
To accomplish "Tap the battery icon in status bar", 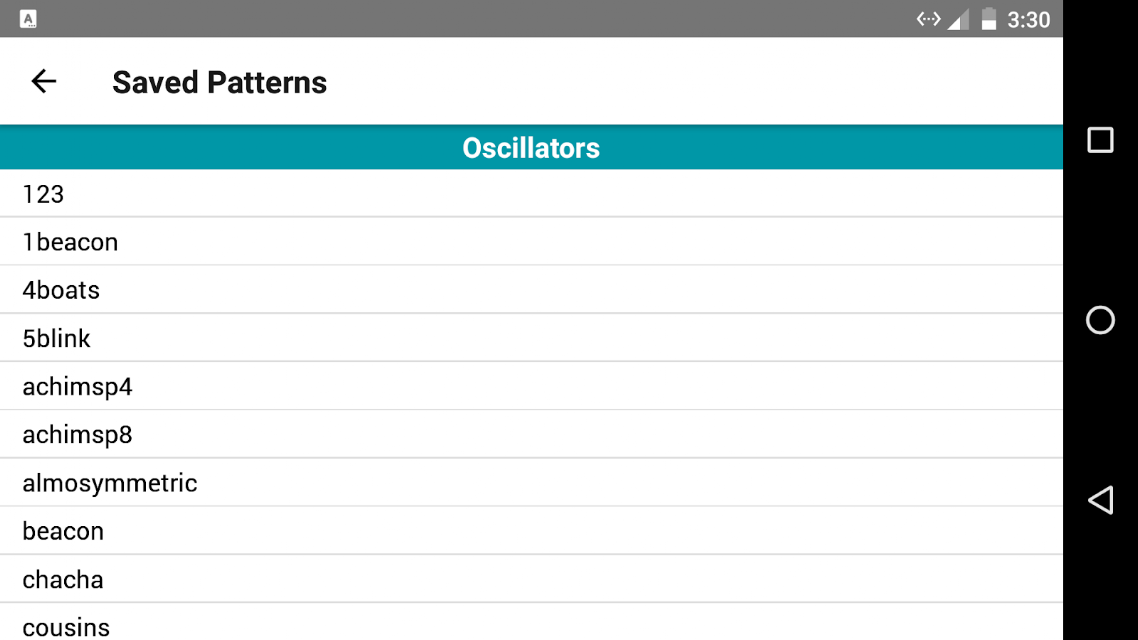I will (988, 19).
